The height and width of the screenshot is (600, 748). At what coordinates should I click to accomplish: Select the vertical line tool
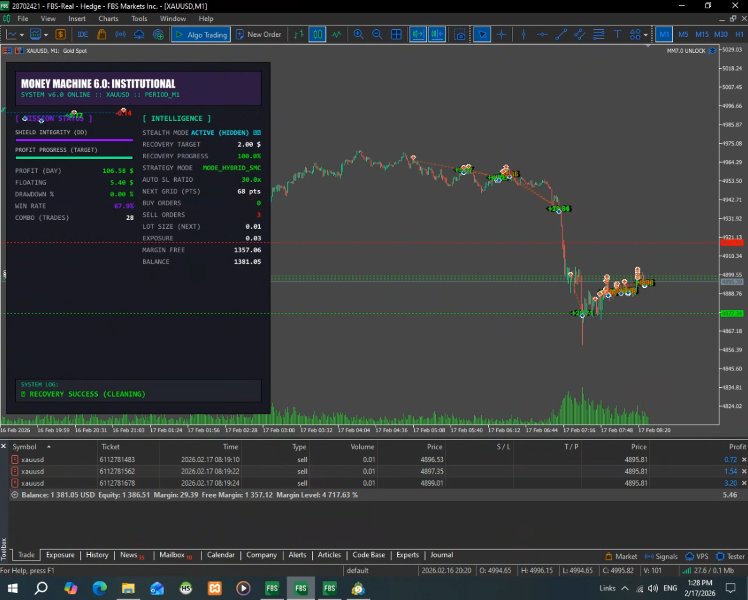tap(523, 34)
